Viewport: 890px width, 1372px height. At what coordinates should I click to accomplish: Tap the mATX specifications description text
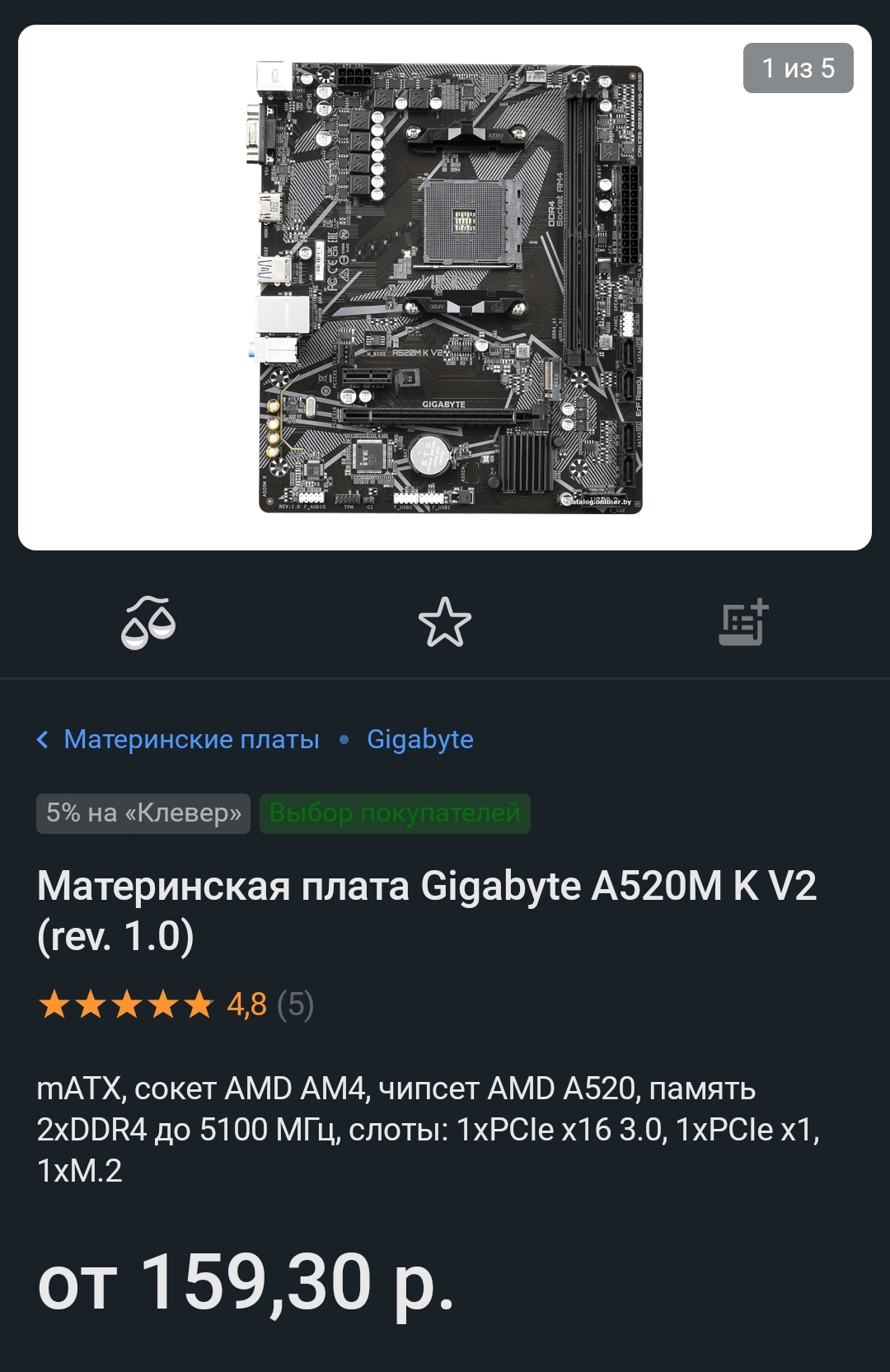429,1130
